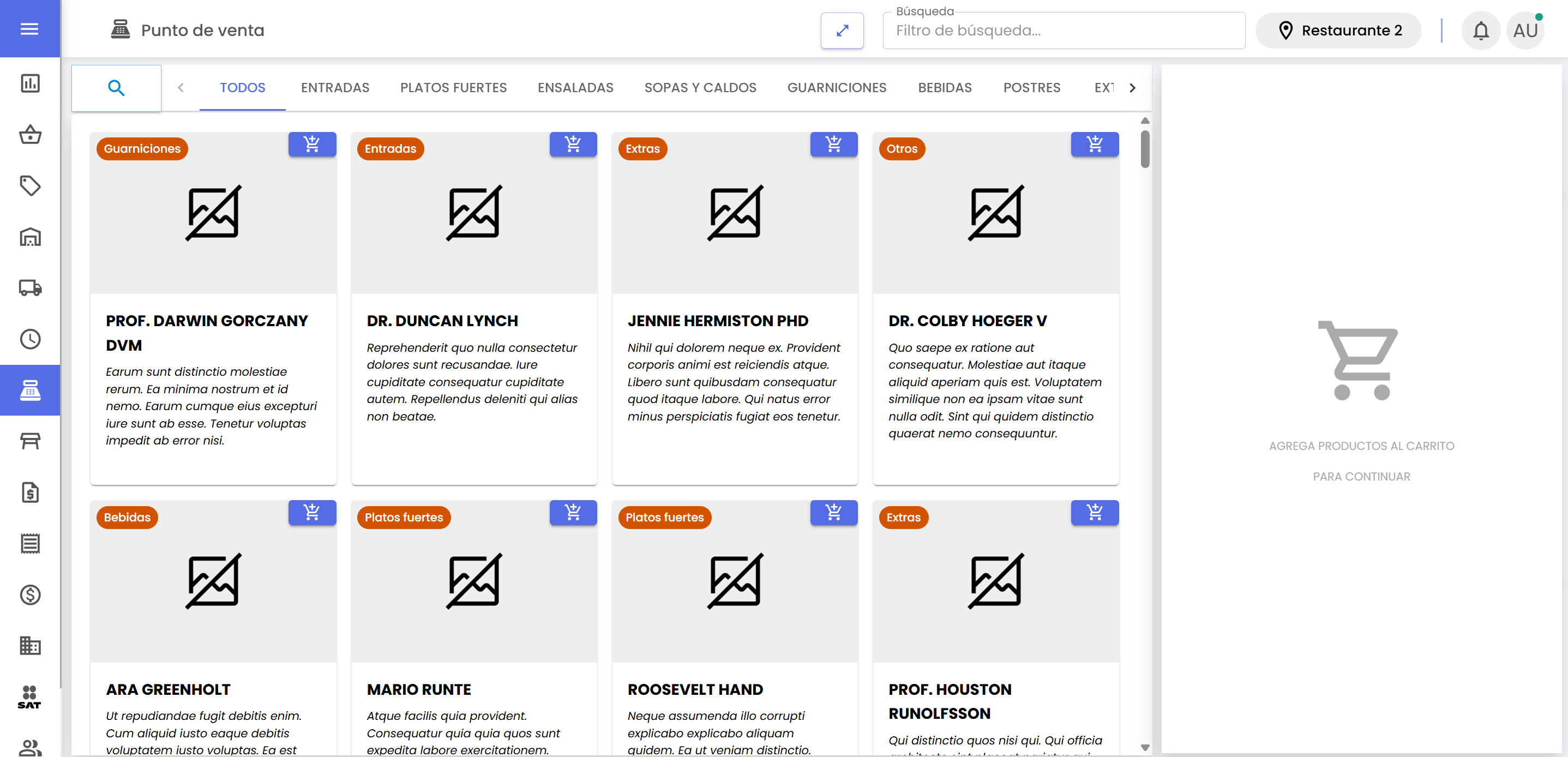Open the Restaurante 2 location selector
The image size is (1568, 757).
(x=1338, y=31)
